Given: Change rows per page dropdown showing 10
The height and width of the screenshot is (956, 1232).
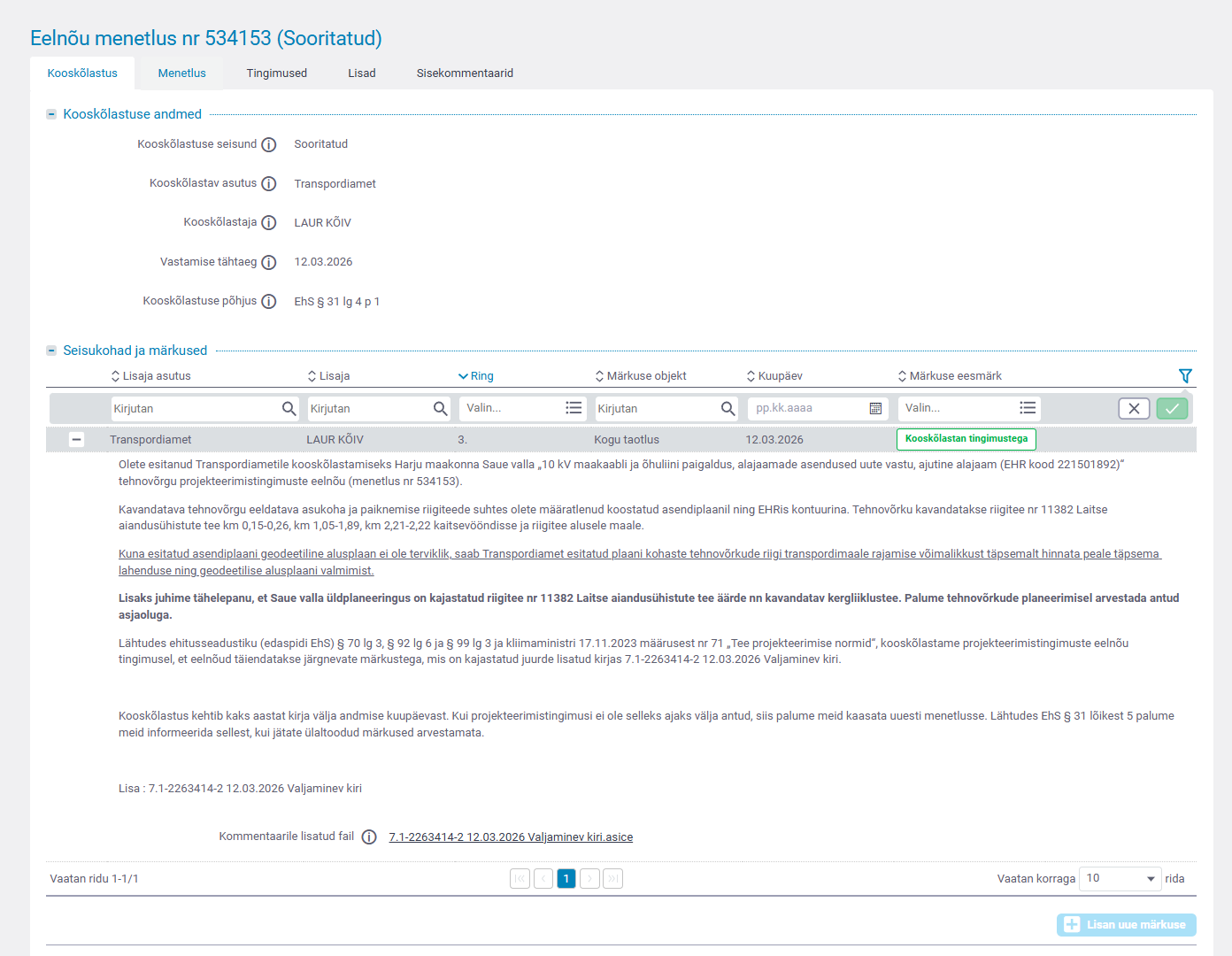Looking at the screenshot, I should (x=1120, y=879).
